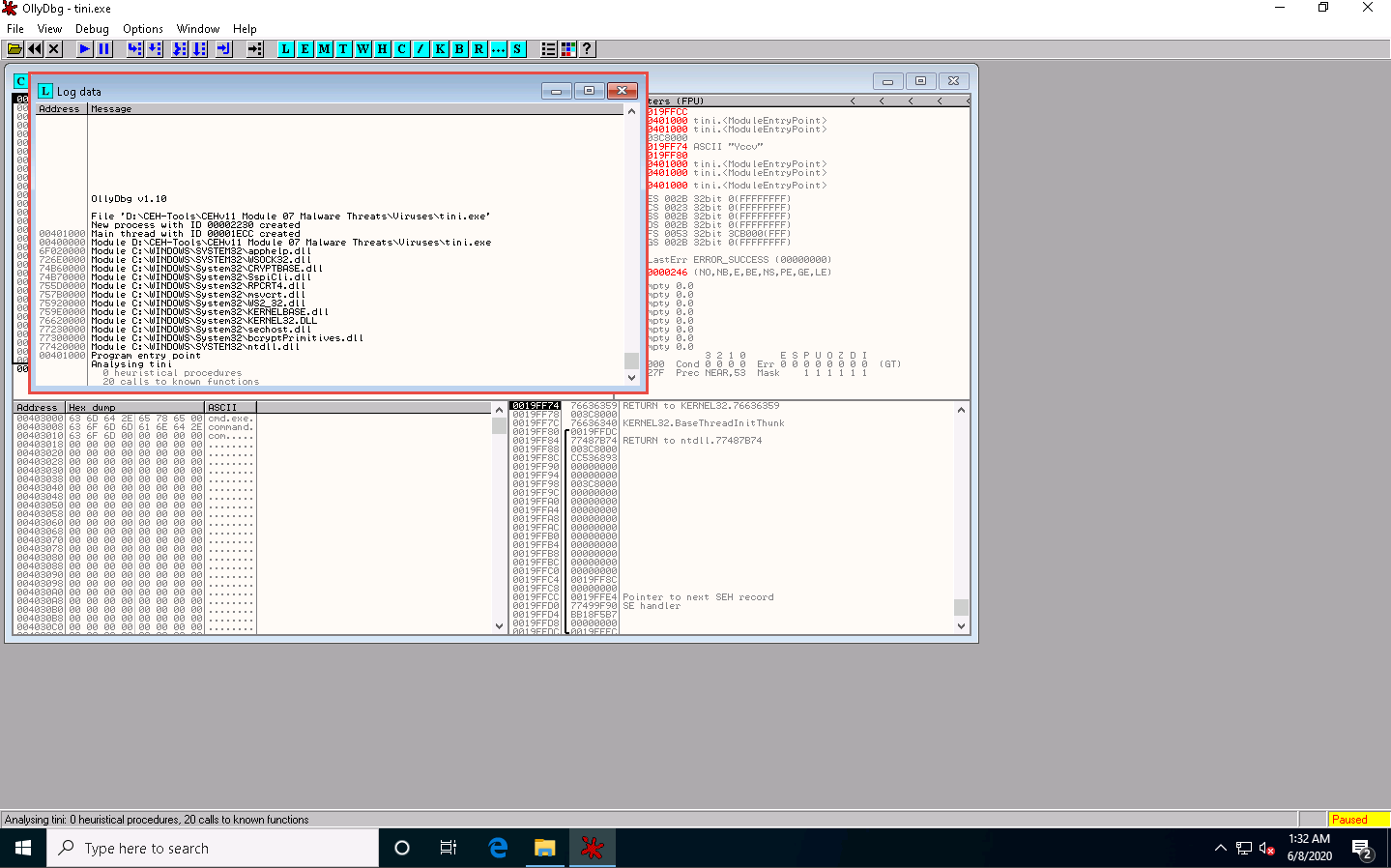Step over using the toolbar icon
This screenshot has height=868, width=1391.
coord(155,48)
